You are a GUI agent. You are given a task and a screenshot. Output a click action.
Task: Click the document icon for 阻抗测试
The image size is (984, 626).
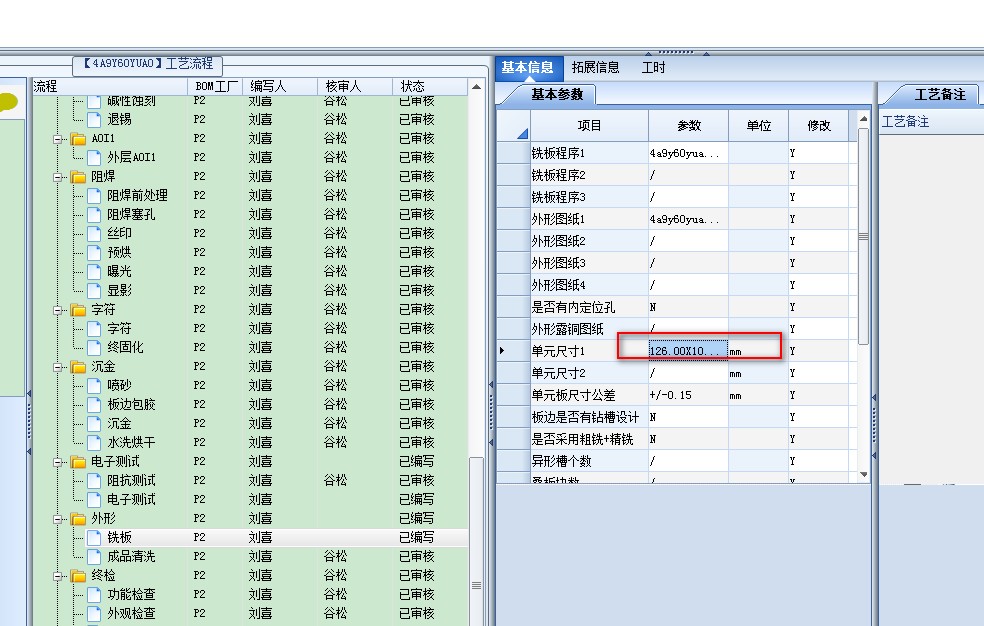coord(94,481)
